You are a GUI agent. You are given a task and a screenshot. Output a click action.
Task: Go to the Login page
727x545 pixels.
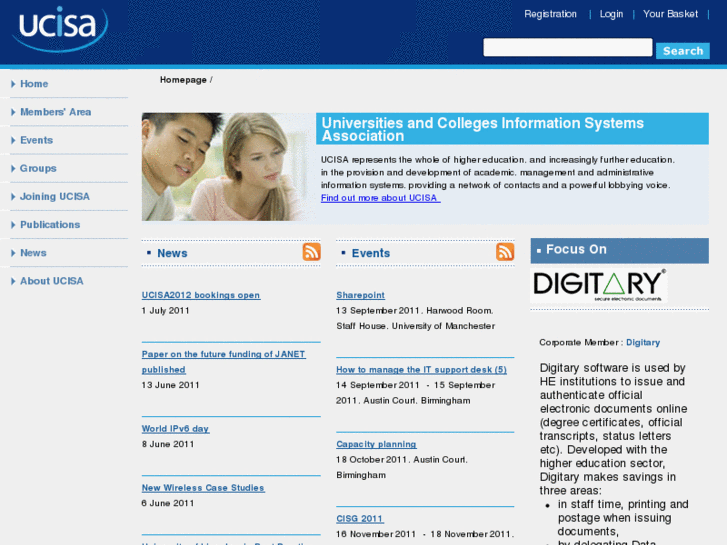click(x=611, y=14)
